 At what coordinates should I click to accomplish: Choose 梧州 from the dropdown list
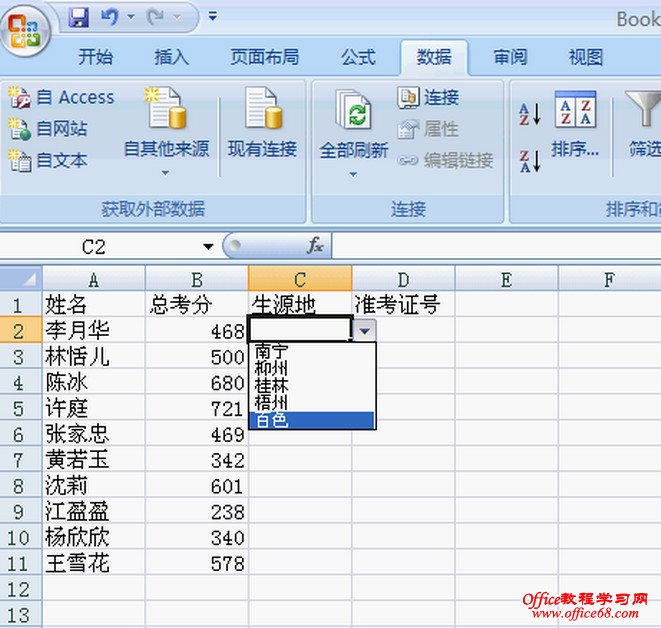[x=312, y=403]
